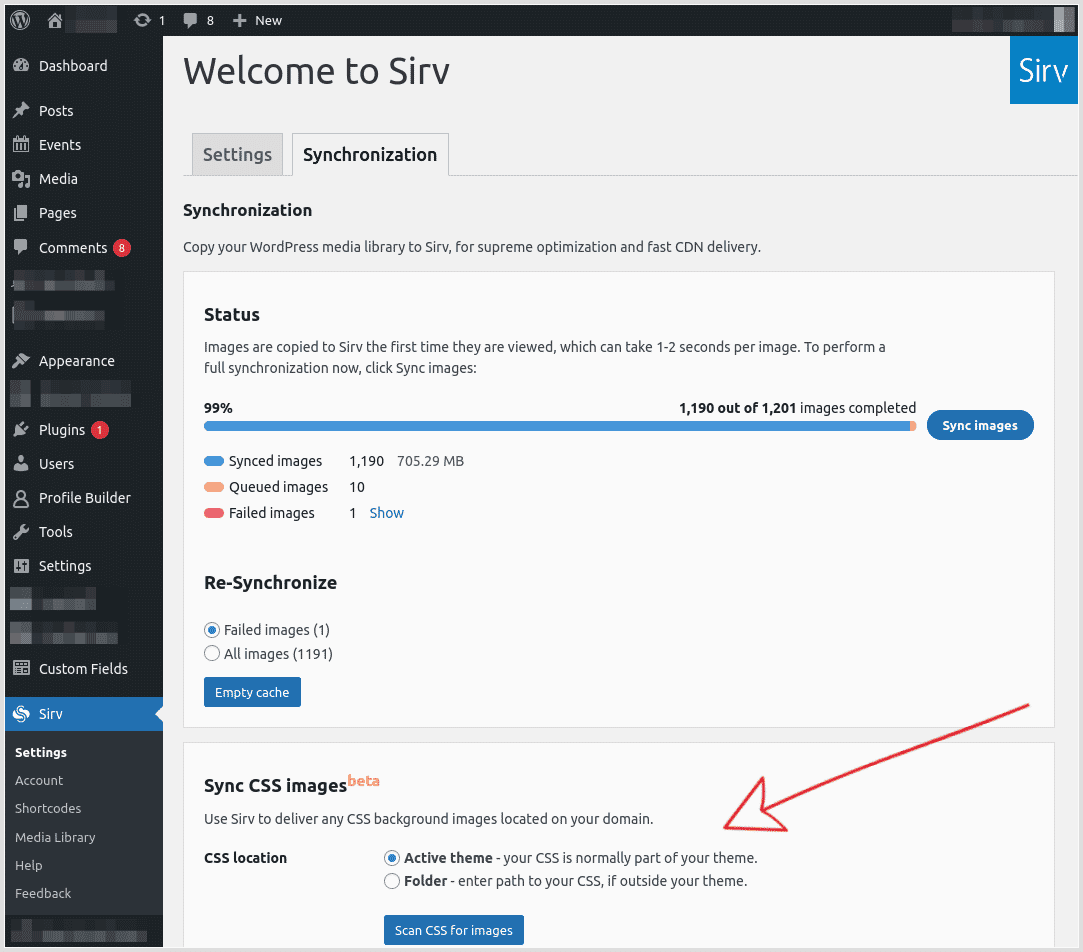
Task: Click the Plugins plug icon
Action: point(21,430)
